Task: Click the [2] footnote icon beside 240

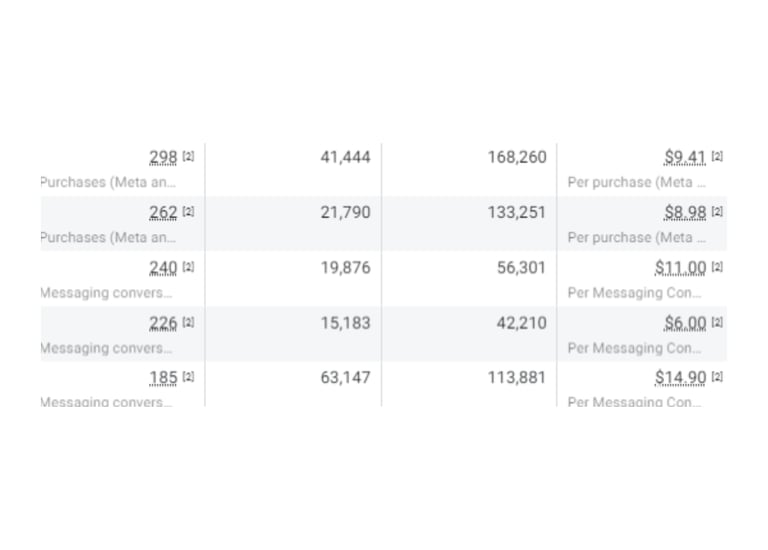Action: click(x=189, y=267)
